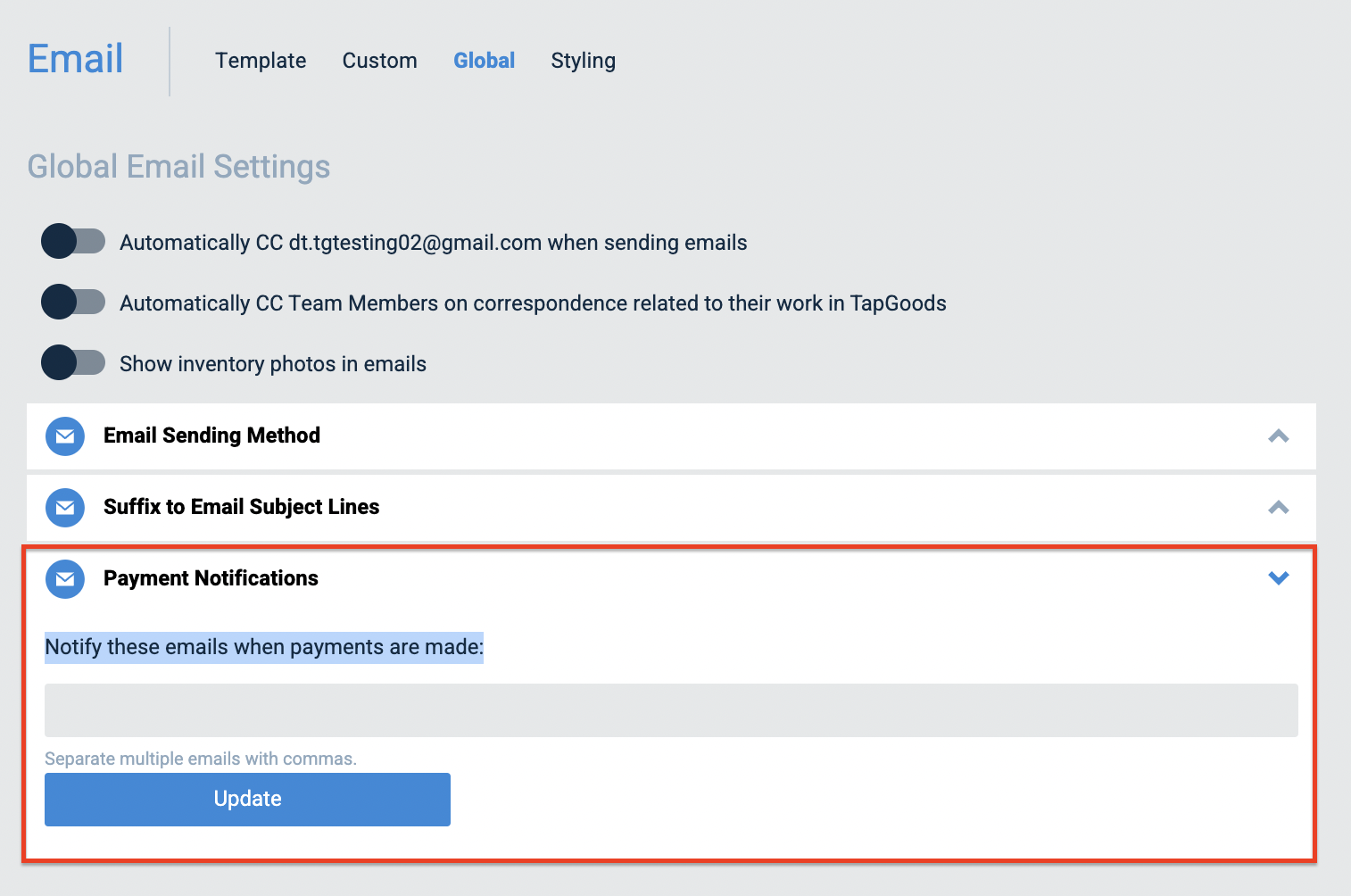Go to the Styling tab
The image size is (1351, 896).
(584, 61)
